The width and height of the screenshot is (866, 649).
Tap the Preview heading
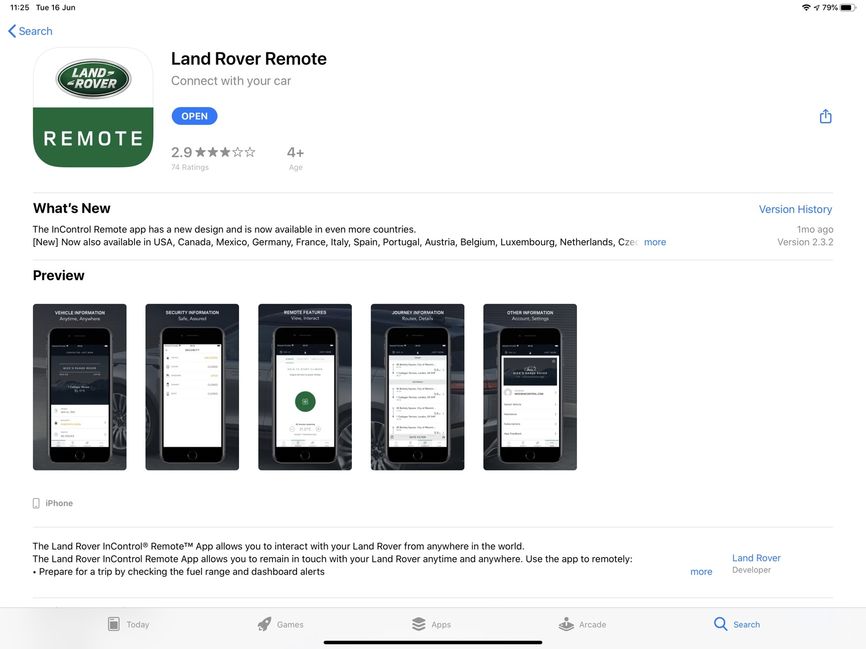tap(59, 276)
